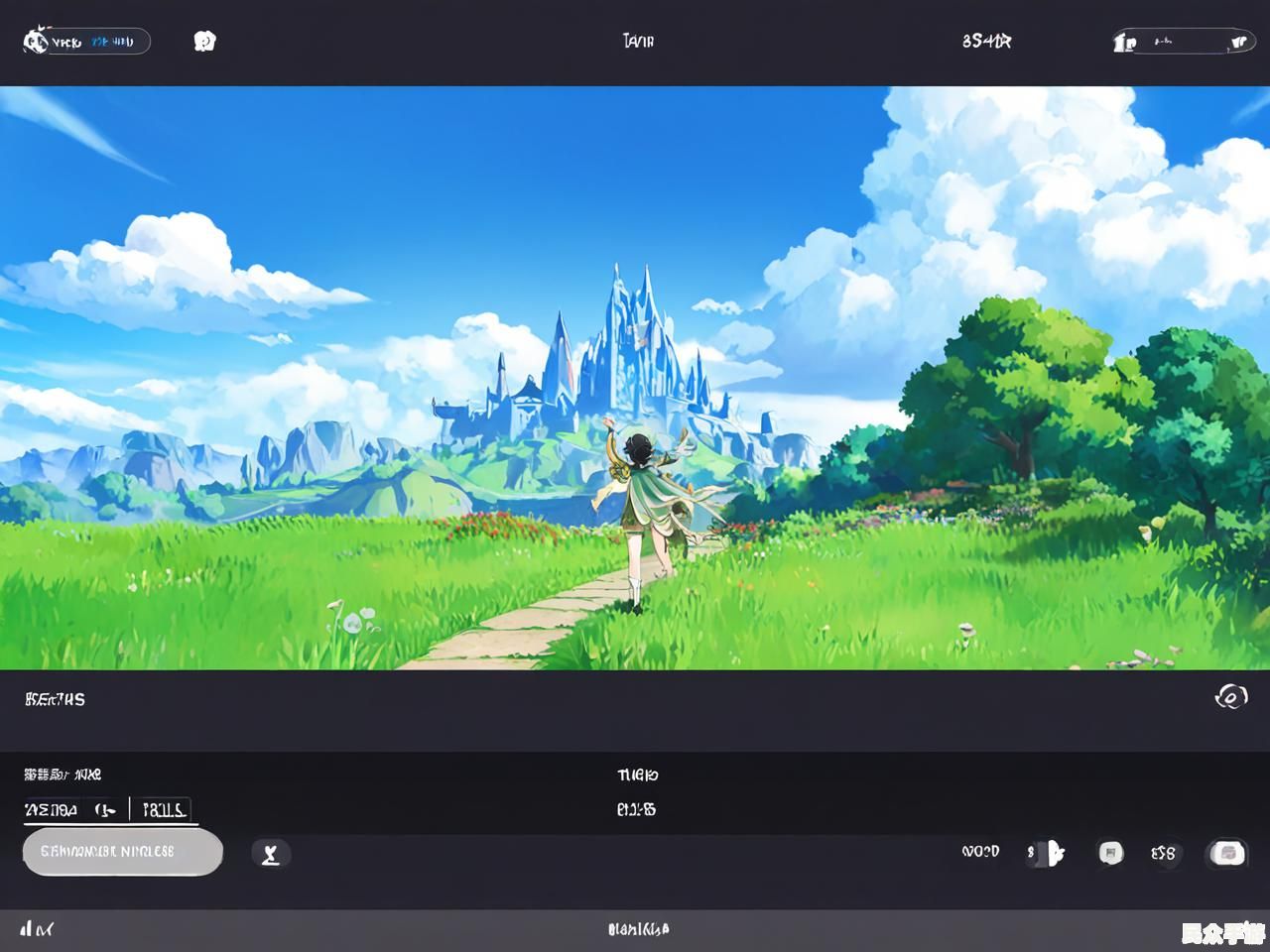This screenshot has height=952, width=1270.
Task: Click the text label right of center in top bar
Action: pos(986,41)
